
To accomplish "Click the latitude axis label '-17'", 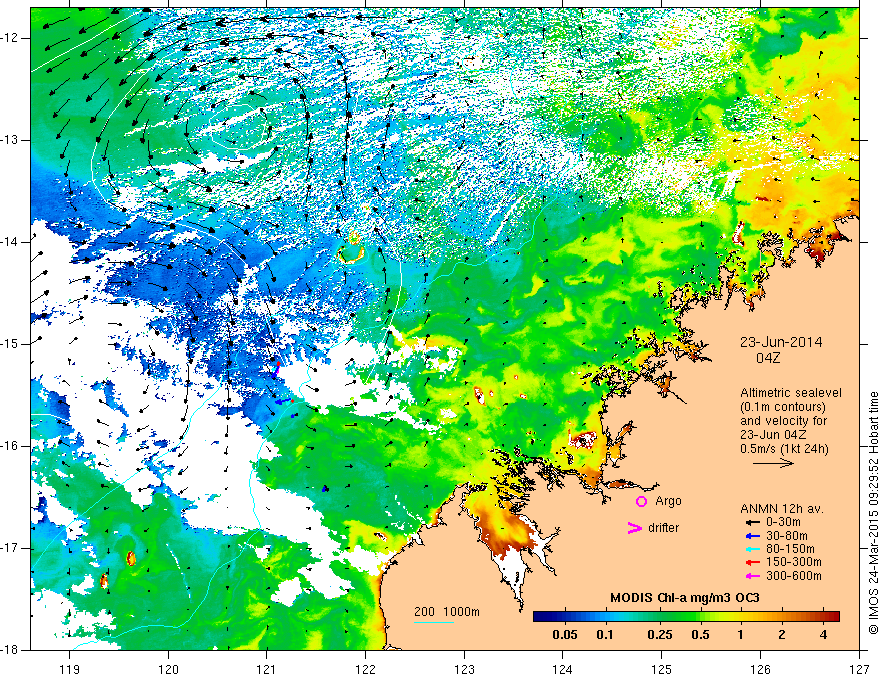I will click(10, 548).
